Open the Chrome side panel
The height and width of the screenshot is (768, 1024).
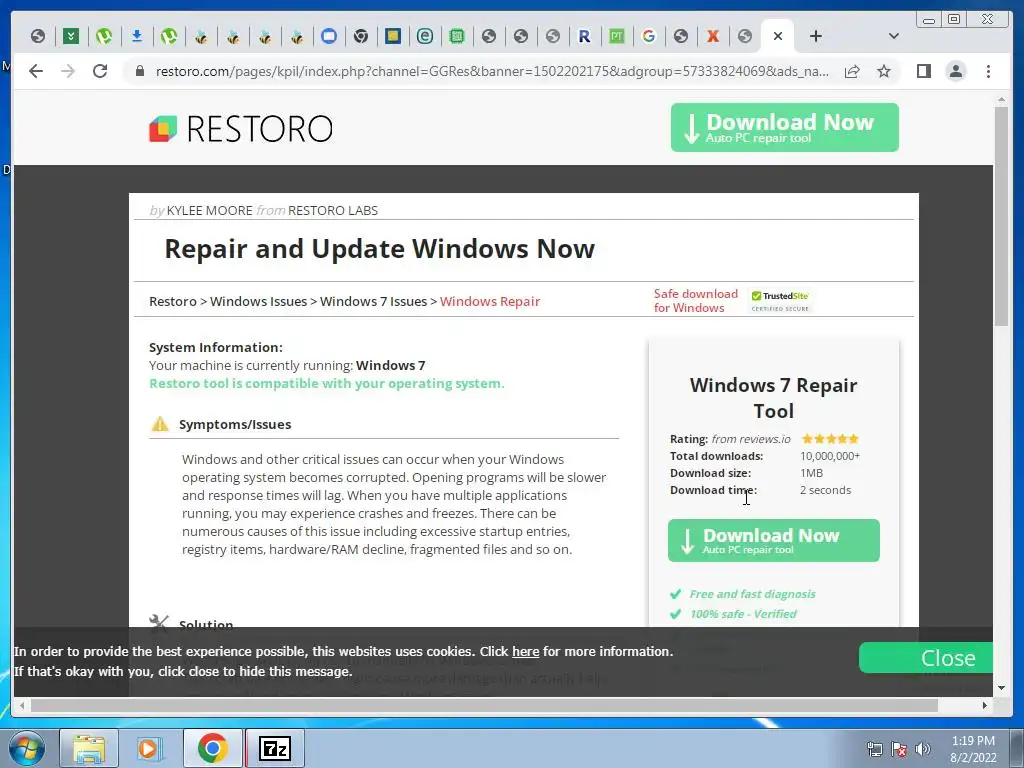(923, 71)
